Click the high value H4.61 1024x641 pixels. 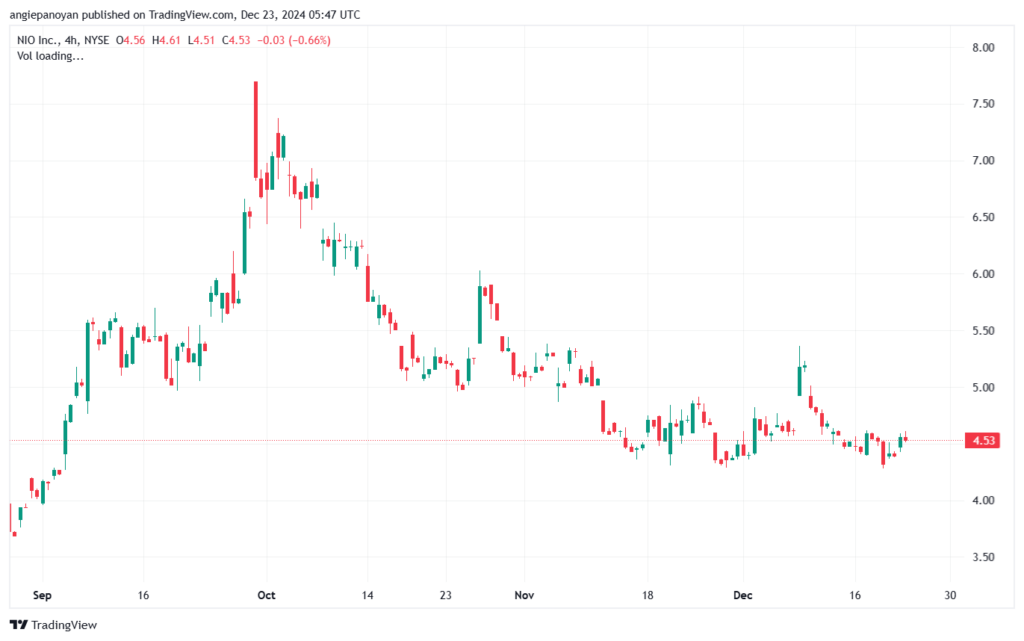point(166,40)
